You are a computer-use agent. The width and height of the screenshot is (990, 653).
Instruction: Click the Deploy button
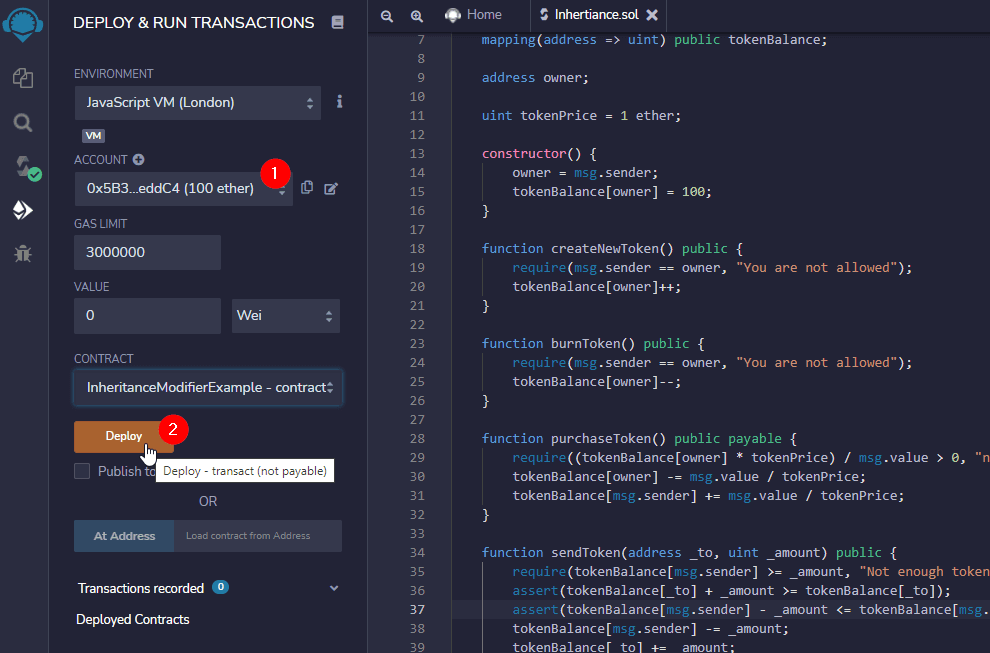coord(124,436)
